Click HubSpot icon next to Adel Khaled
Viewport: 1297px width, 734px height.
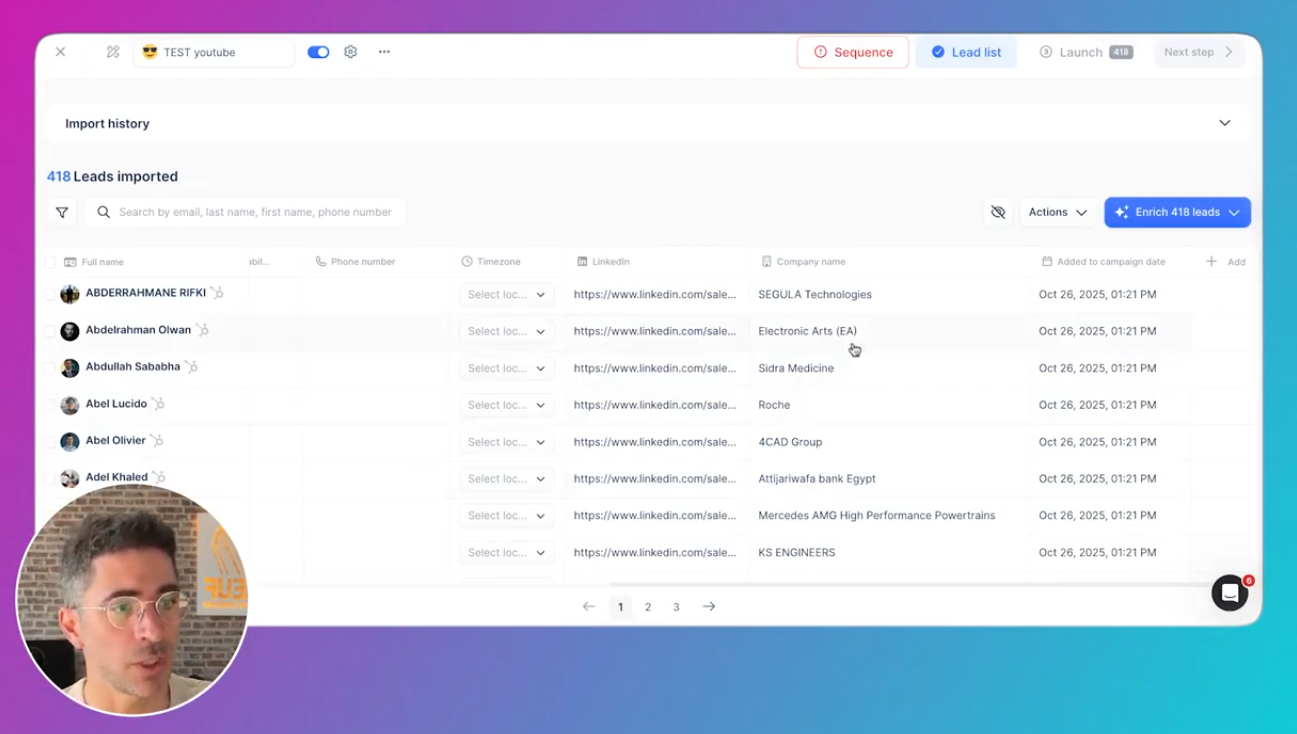coord(158,477)
